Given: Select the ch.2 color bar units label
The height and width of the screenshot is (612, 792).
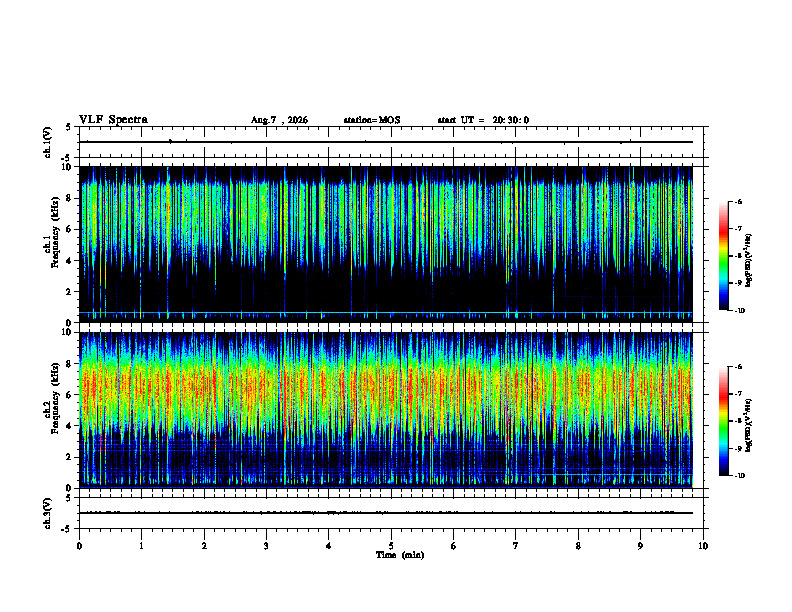Looking at the screenshot, I should click(749, 425).
